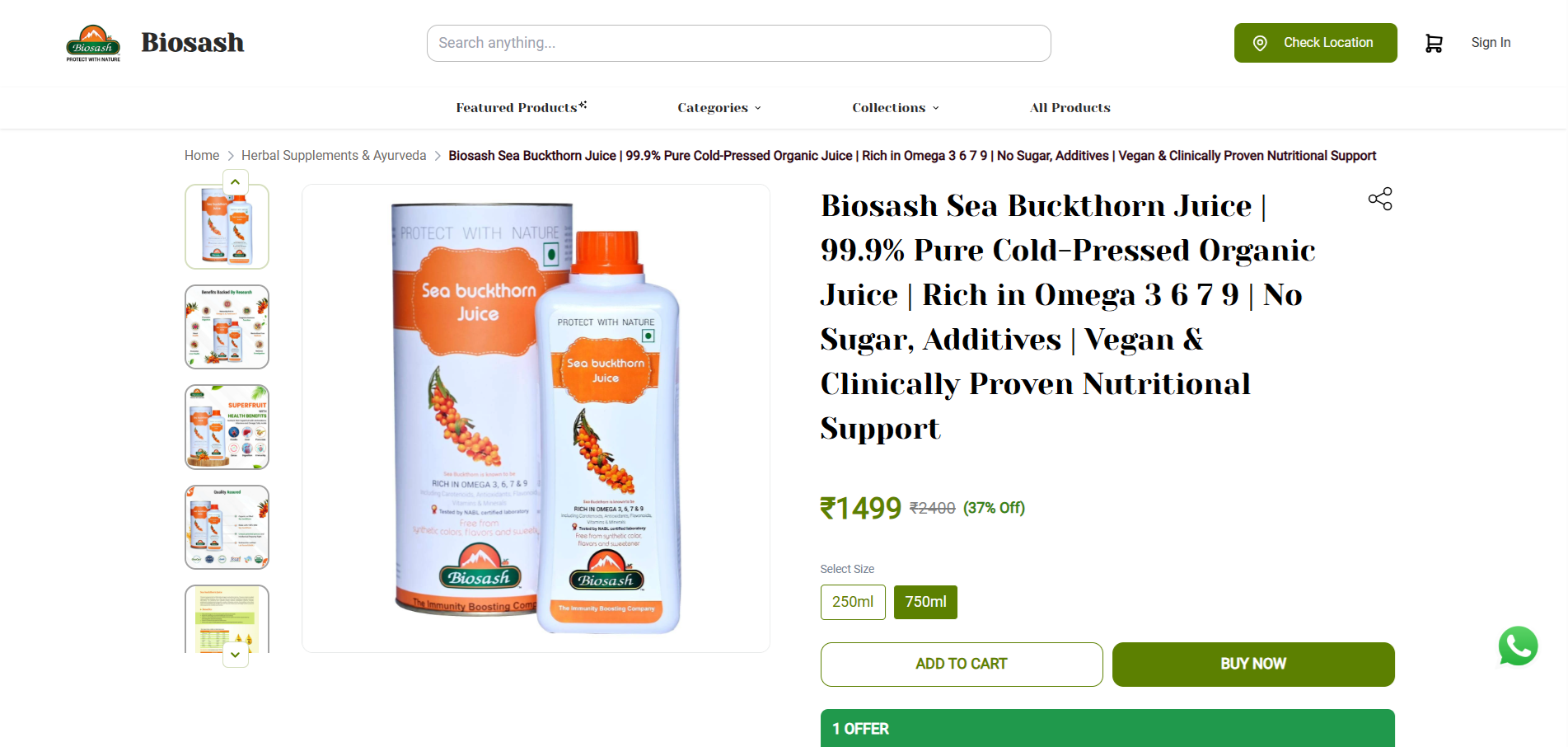Click the BUY NOW button
Screen dimensions: 1568x747
pyautogui.click(x=1253, y=665)
